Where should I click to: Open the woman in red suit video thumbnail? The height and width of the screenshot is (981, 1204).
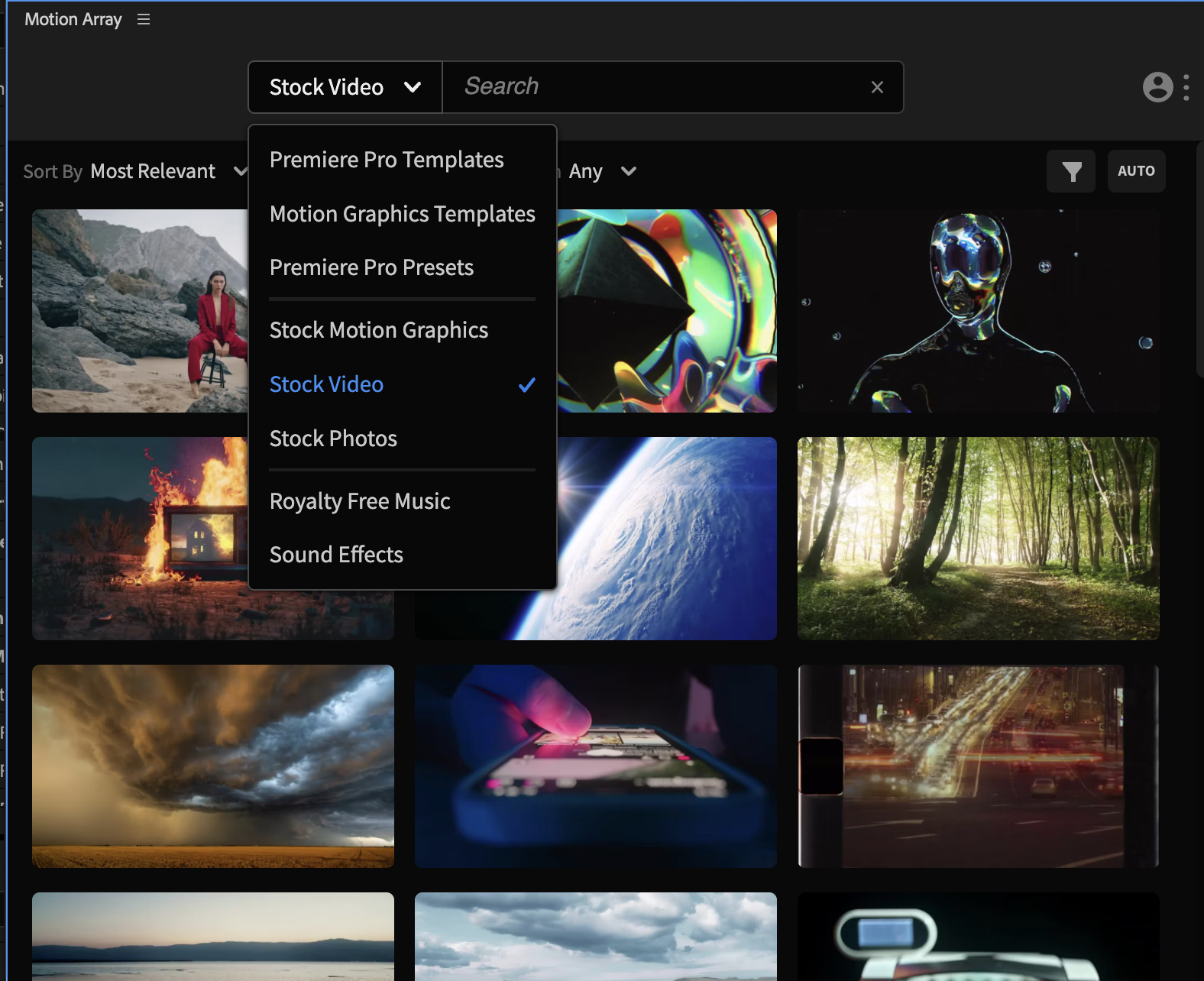click(x=140, y=311)
